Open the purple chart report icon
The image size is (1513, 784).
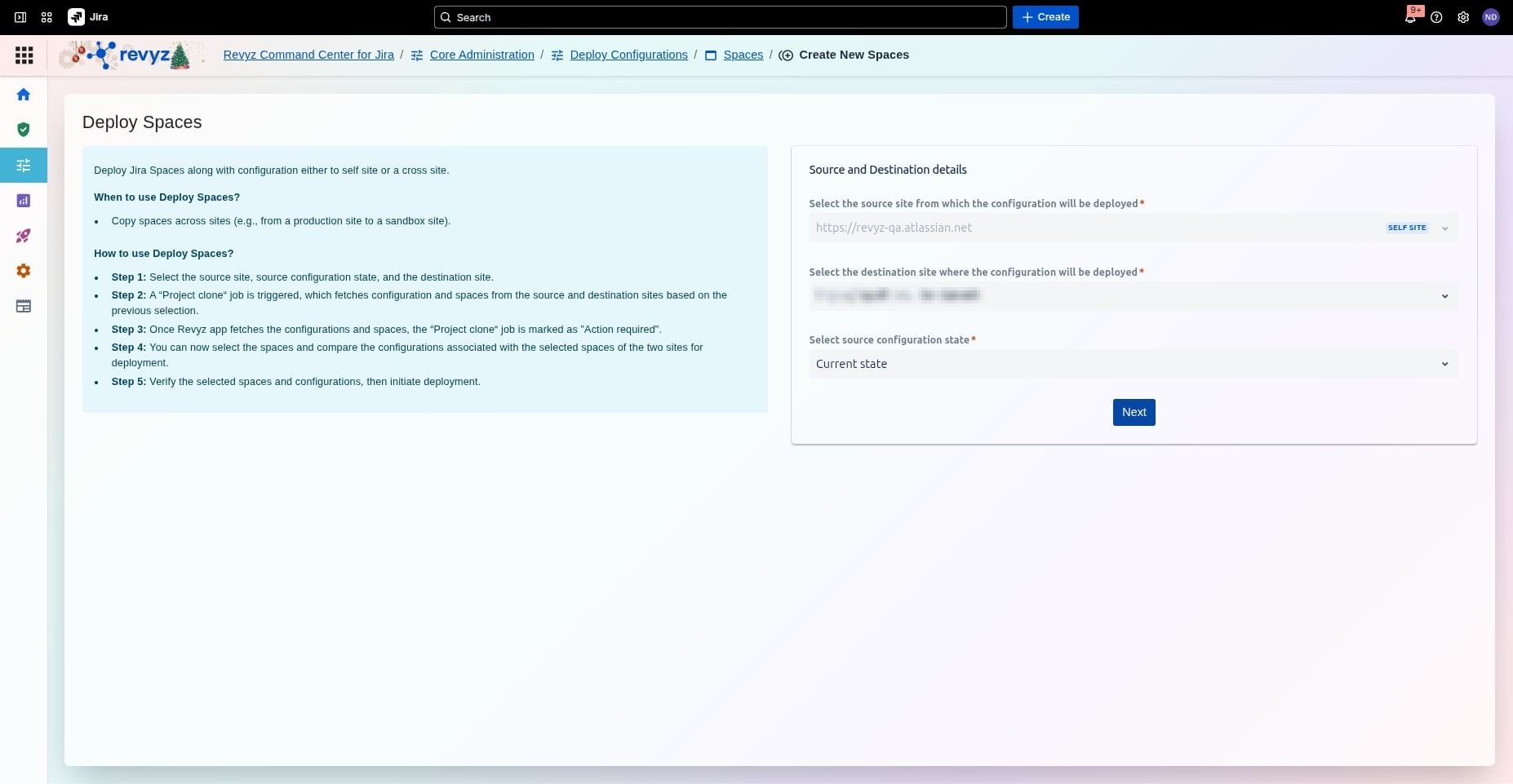[x=24, y=201]
